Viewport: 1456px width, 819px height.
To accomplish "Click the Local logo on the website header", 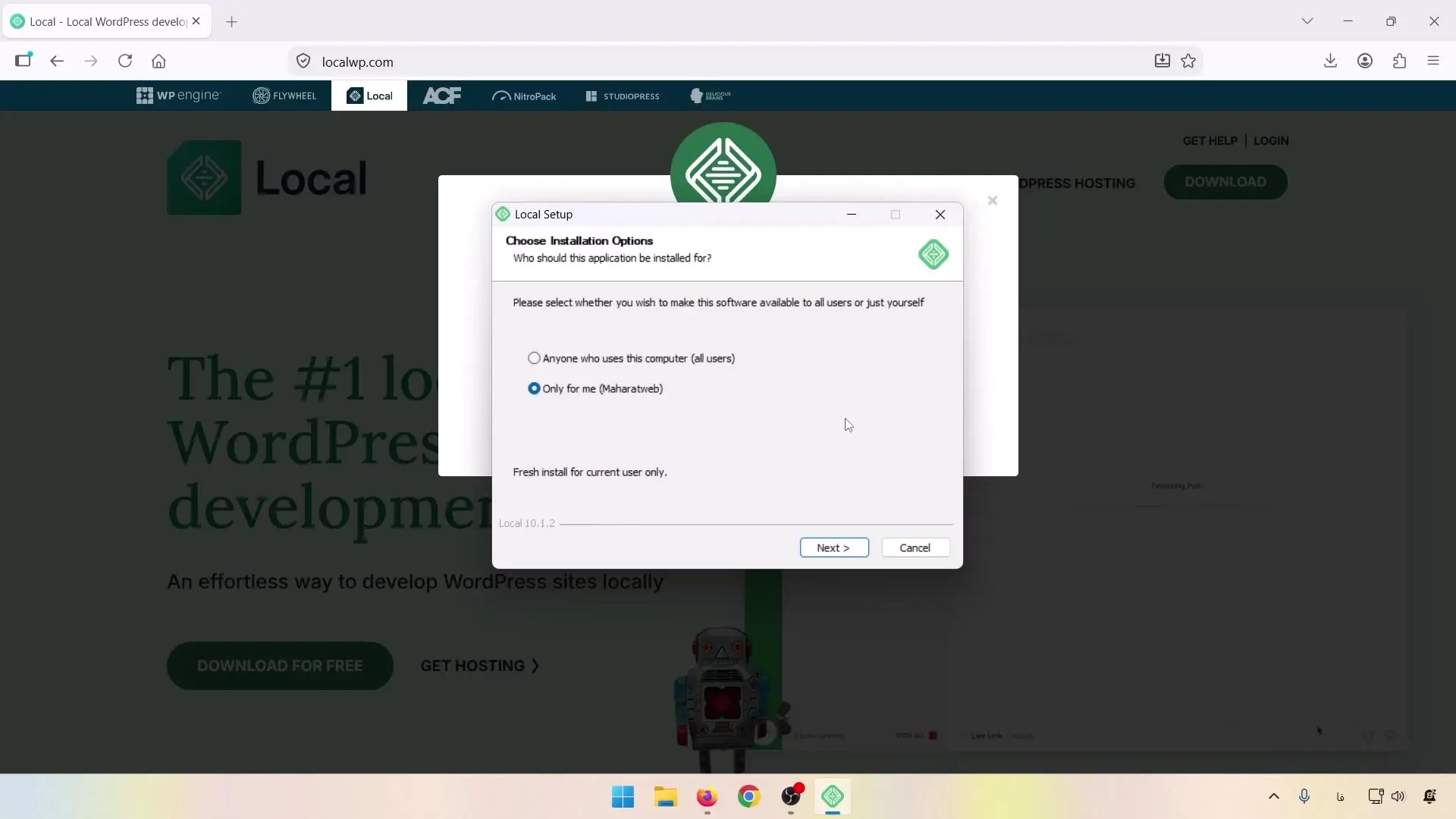I will coord(267,177).
